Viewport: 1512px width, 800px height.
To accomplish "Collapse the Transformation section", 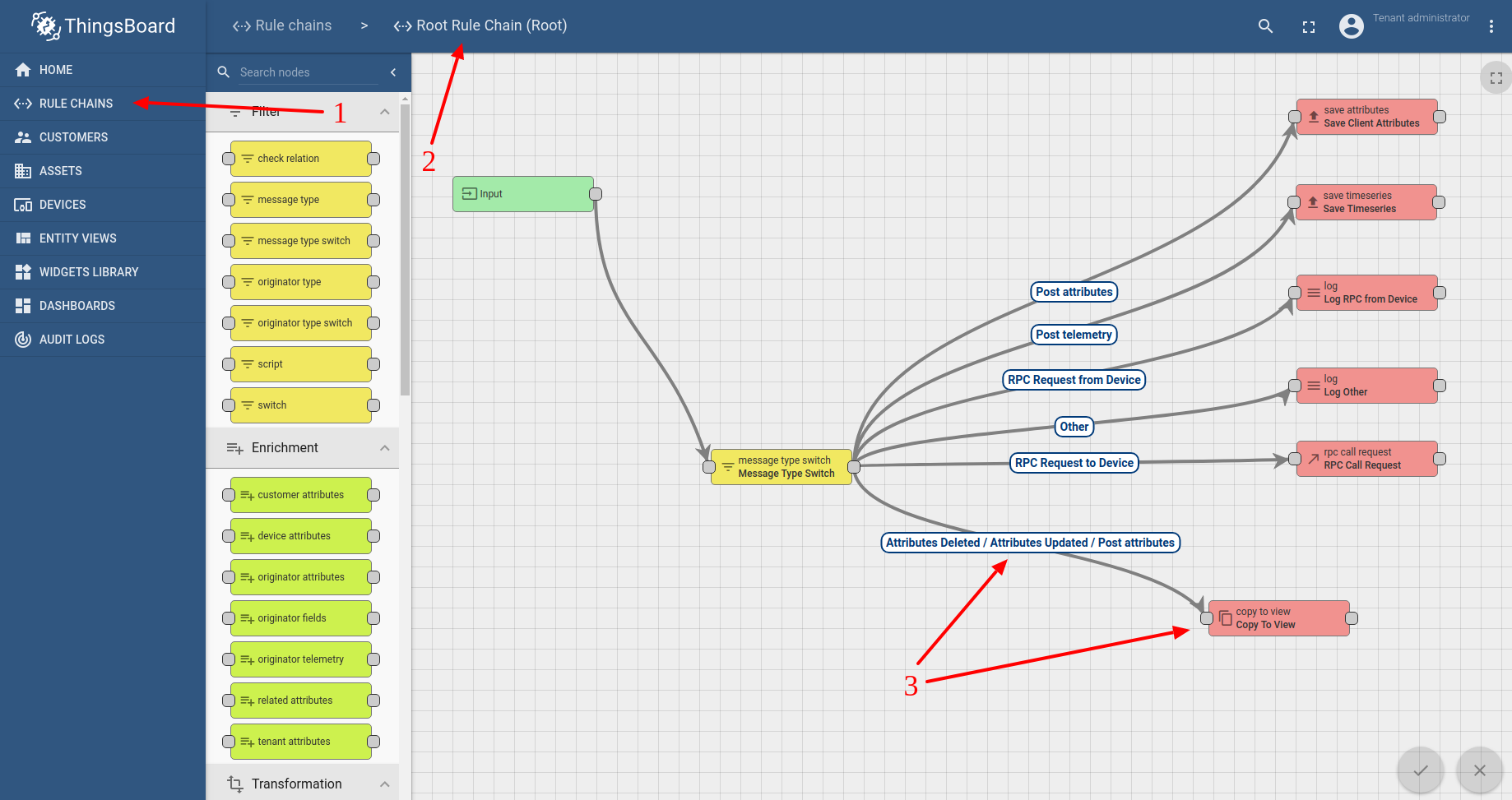I will [x=384, y=784].
